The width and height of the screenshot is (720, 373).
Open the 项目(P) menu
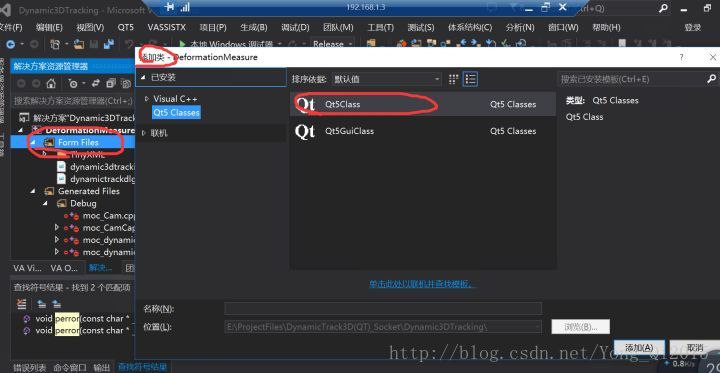[213, 28]
